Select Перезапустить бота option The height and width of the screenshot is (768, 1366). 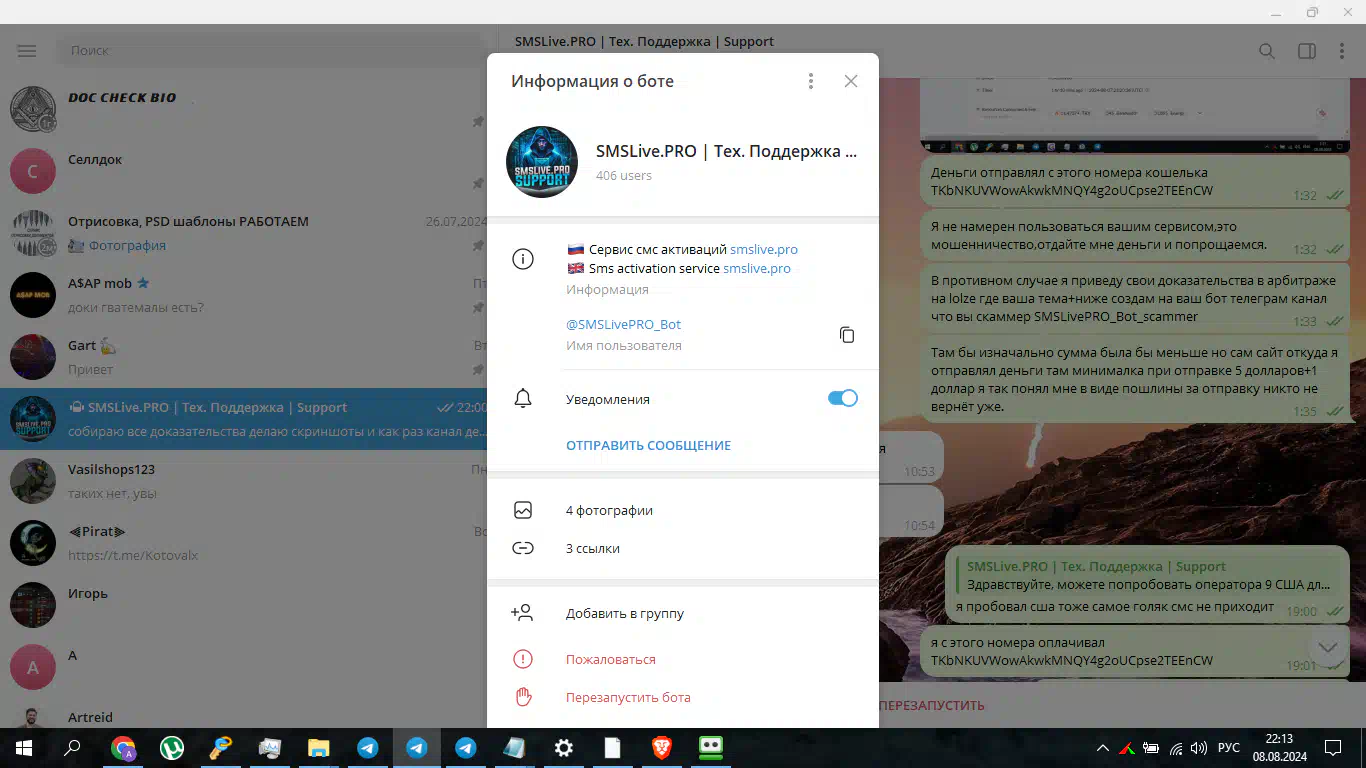coord(683,697)
